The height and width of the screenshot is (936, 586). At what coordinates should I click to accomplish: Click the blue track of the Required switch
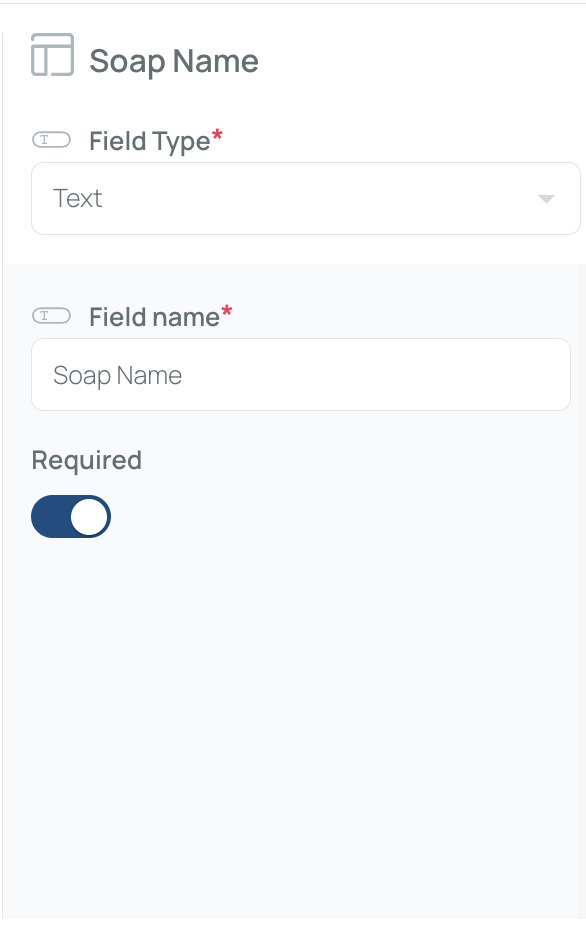pos(50,516)
